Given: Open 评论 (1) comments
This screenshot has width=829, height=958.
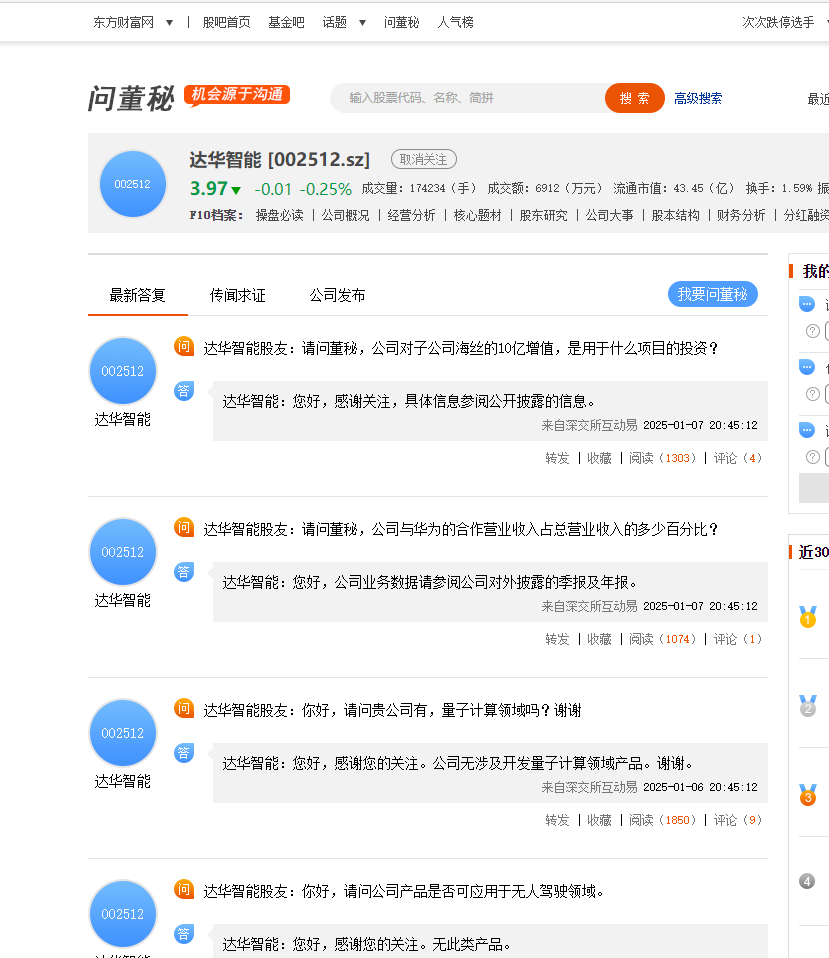Looking at the screenshot, I should coord(737,639).
